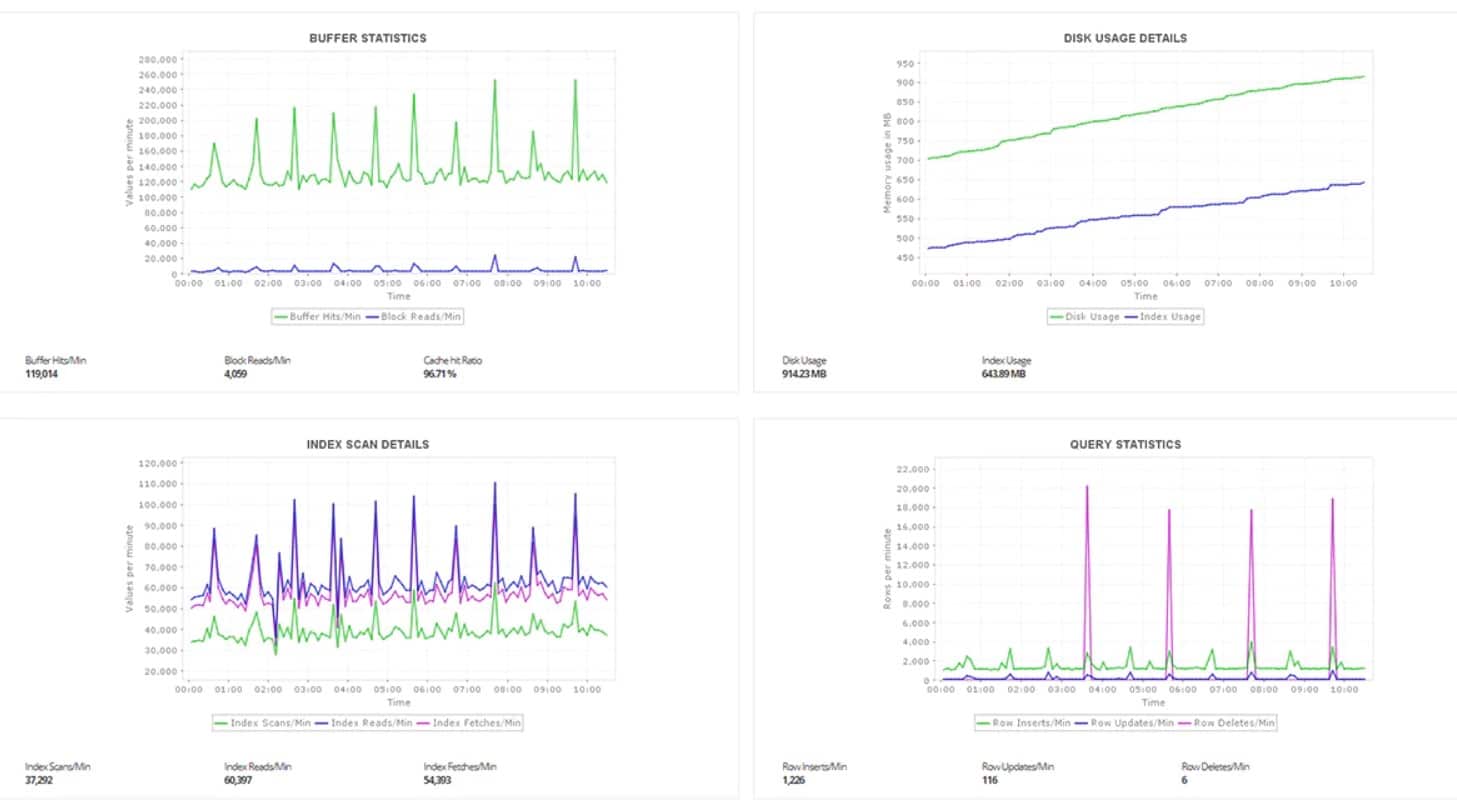
Task: Click 'Values per minute' label on Index Scan Details
Action: pos(128,571)
